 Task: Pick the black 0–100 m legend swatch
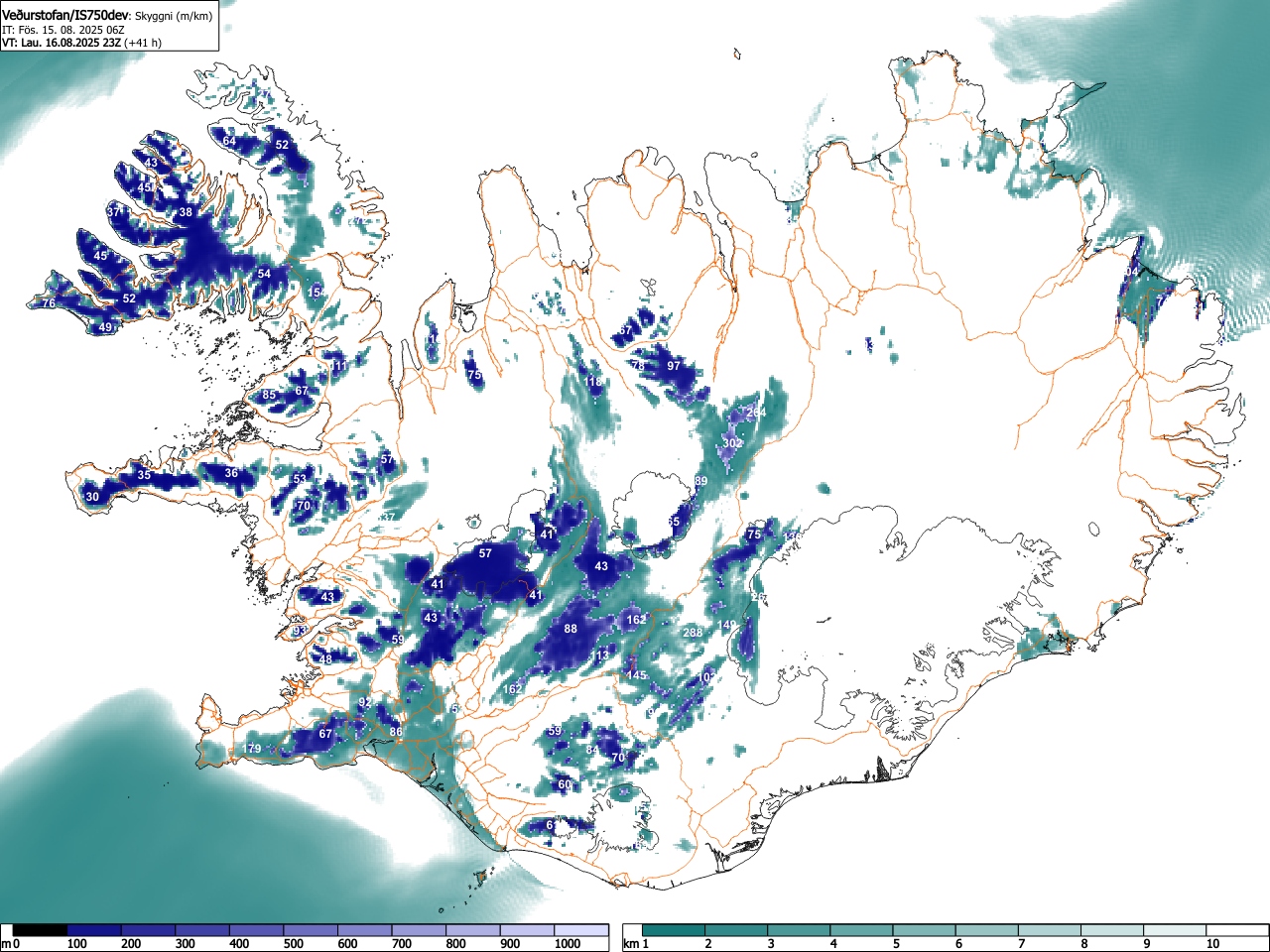41,930
